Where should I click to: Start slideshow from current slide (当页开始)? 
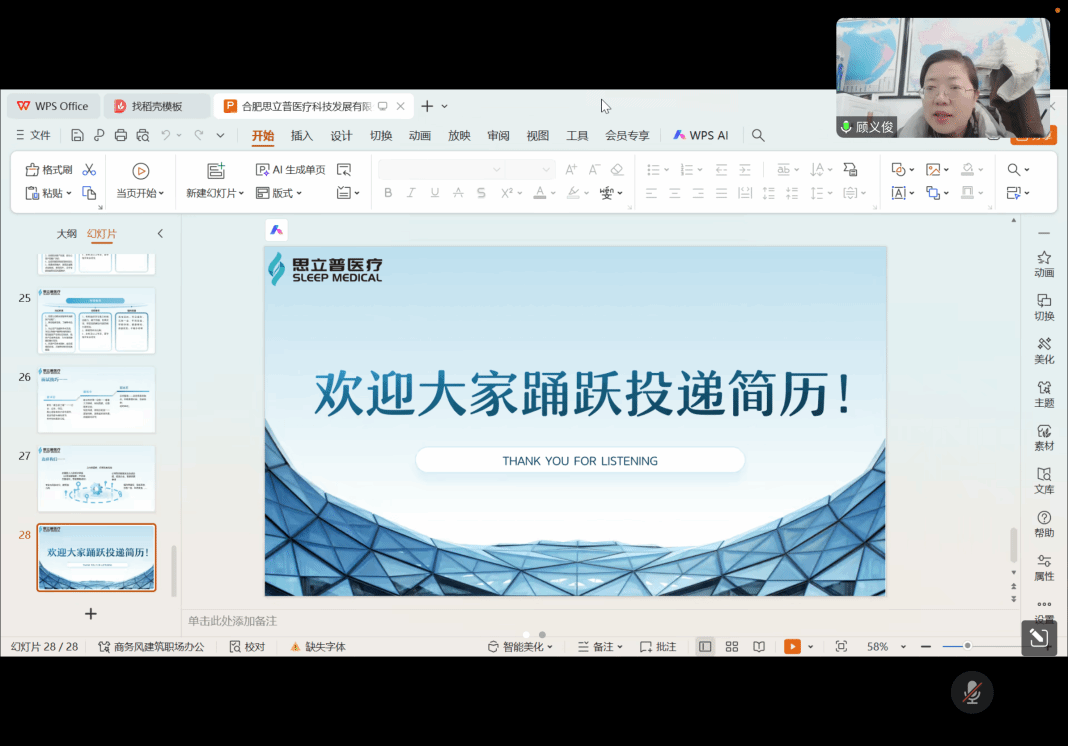[141, 172]
